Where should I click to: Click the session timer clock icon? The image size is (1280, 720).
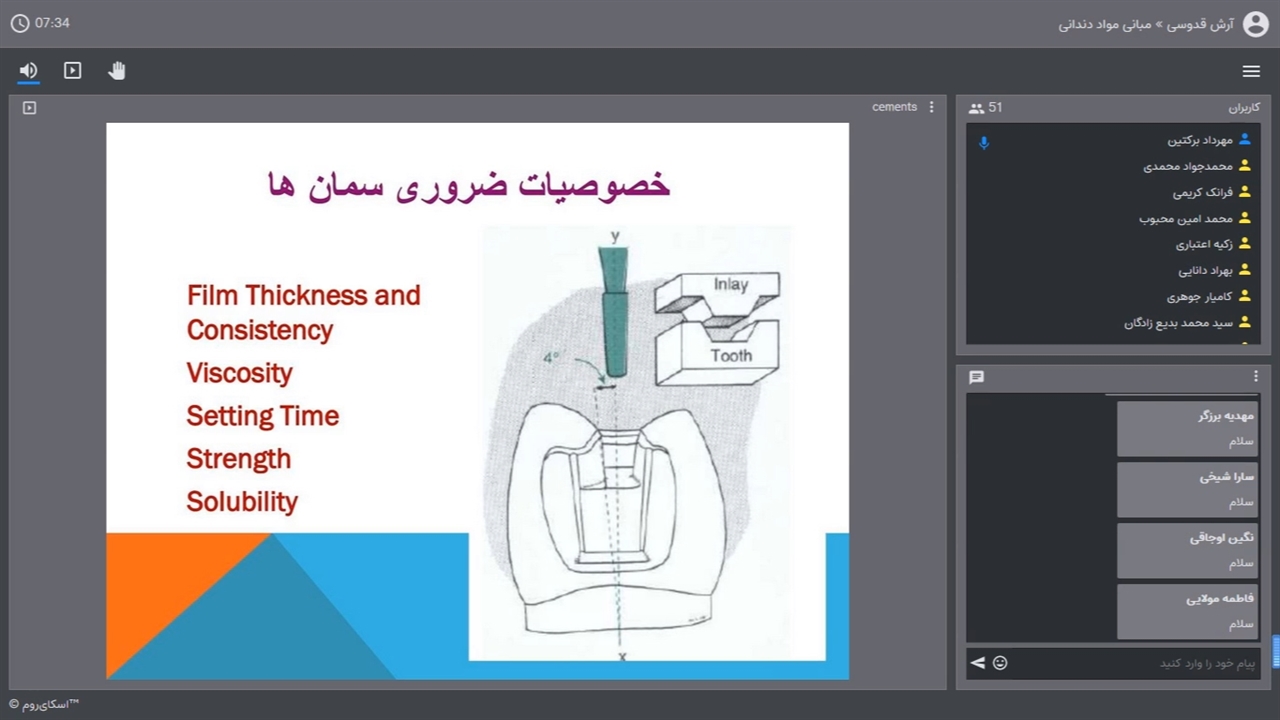coord(20,23)
